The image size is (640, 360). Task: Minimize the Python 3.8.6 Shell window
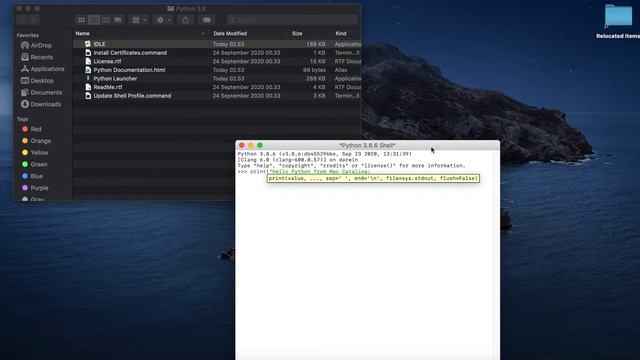[x=251, y=145]
